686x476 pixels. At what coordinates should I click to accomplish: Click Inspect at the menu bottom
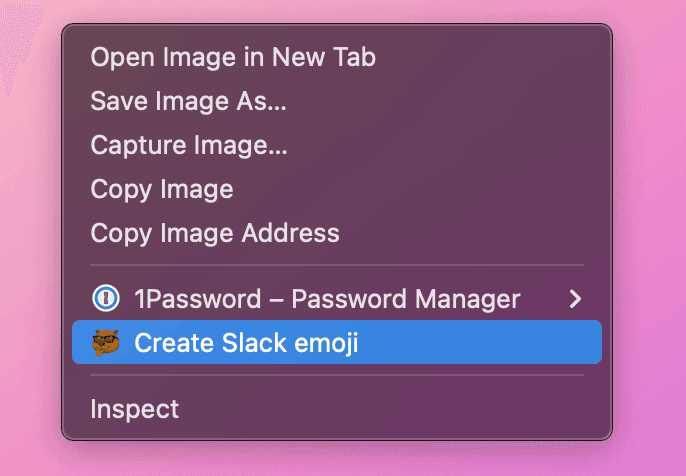click(135, 409)
